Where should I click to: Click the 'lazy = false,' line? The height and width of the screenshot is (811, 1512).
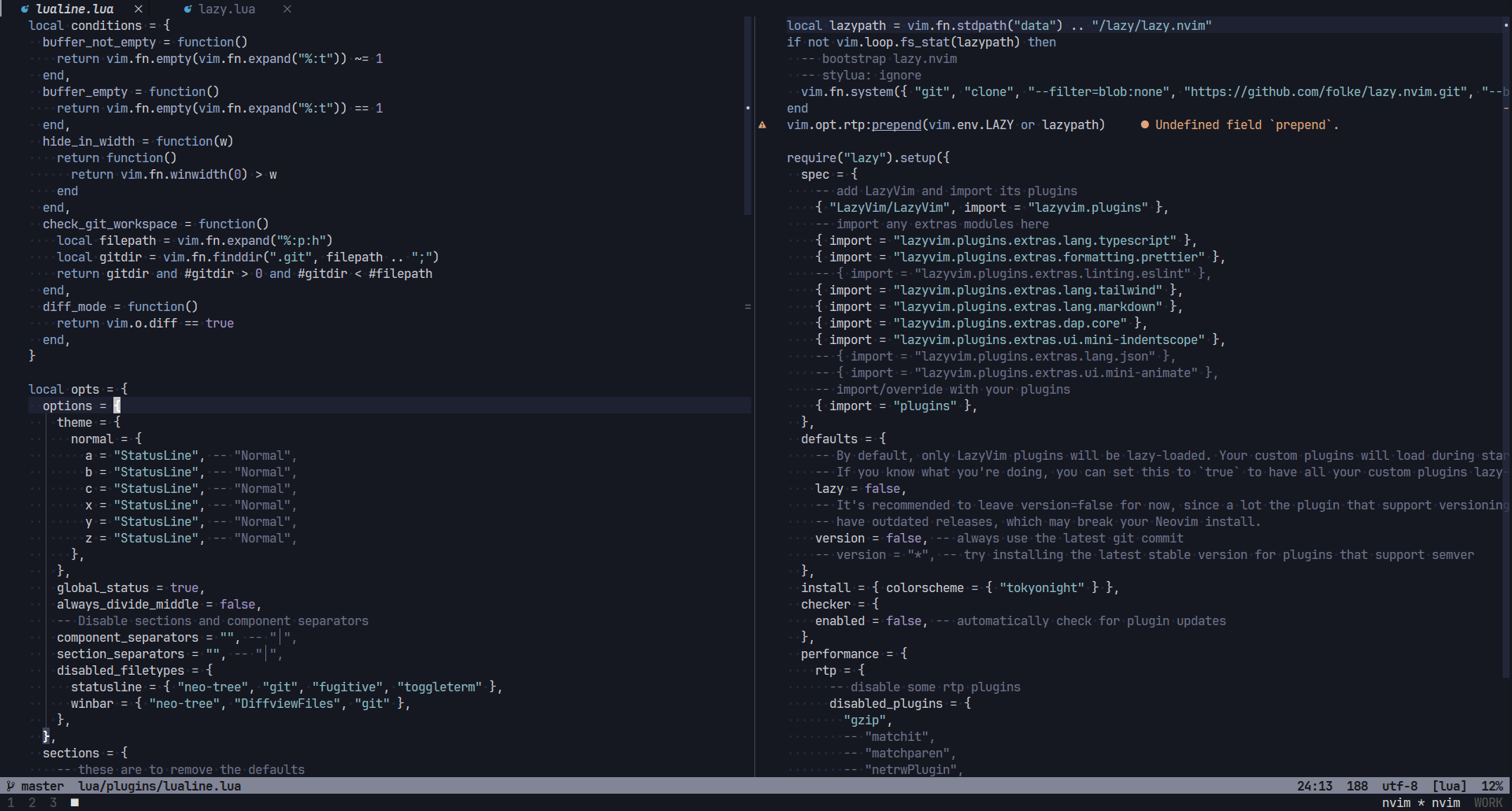pos(861,488)
